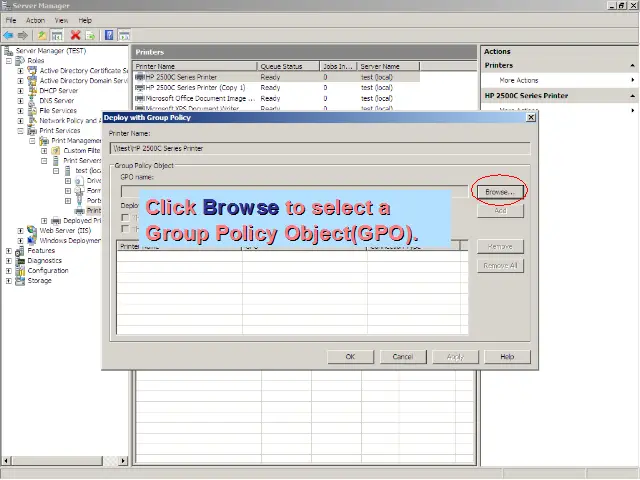
Task: Click the Storage node icon
Action: point(20,281)
